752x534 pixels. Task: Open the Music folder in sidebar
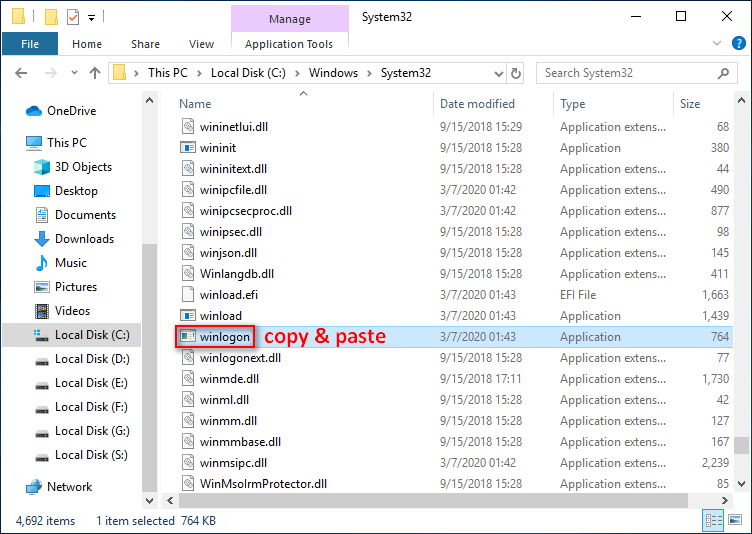coord(61,263)
